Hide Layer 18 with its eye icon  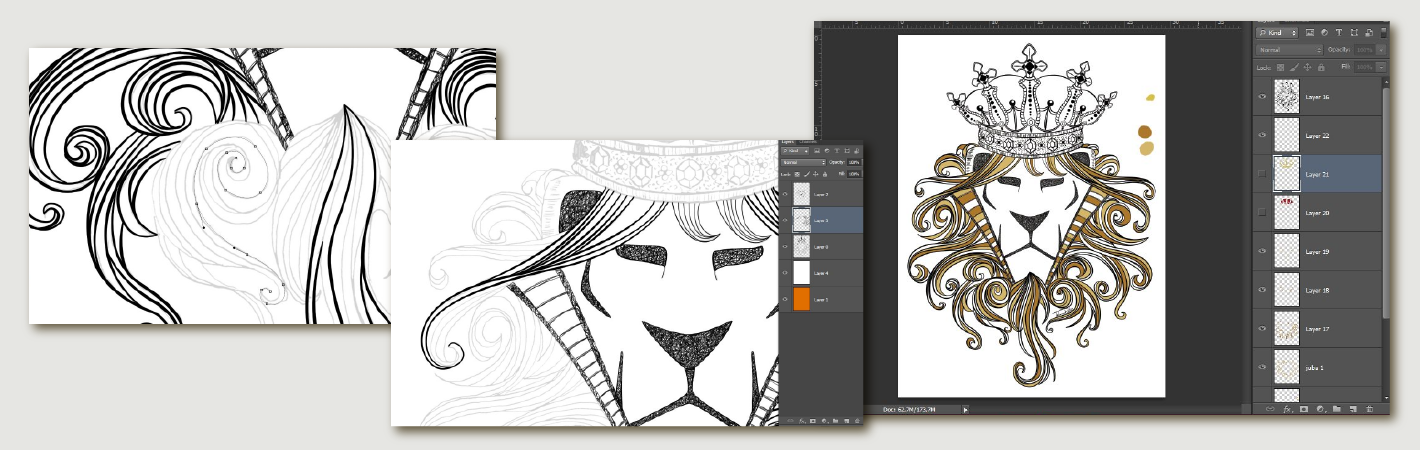1262,290
